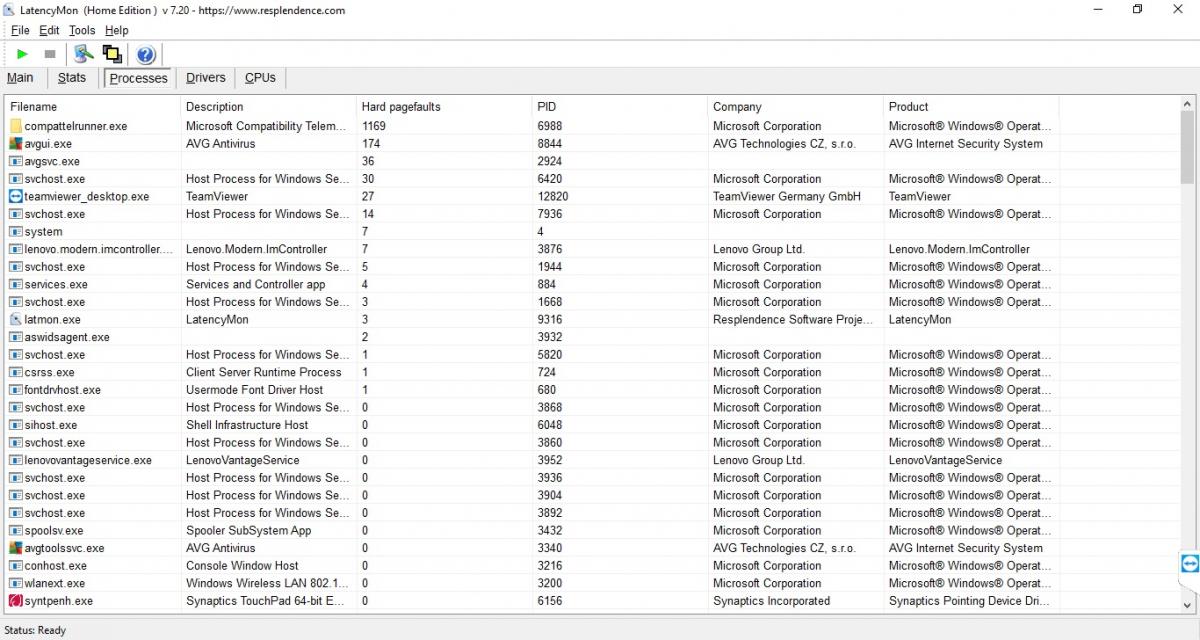Sort by the Product column header
The width and height of the screenshot is (1200, 640).
click(x=972, y=106)
